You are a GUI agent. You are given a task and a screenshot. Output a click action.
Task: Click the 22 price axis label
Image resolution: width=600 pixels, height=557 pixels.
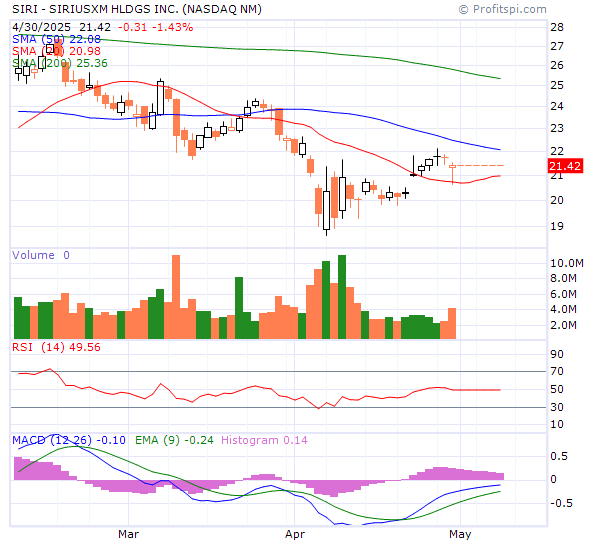click(x=557, y=151)
